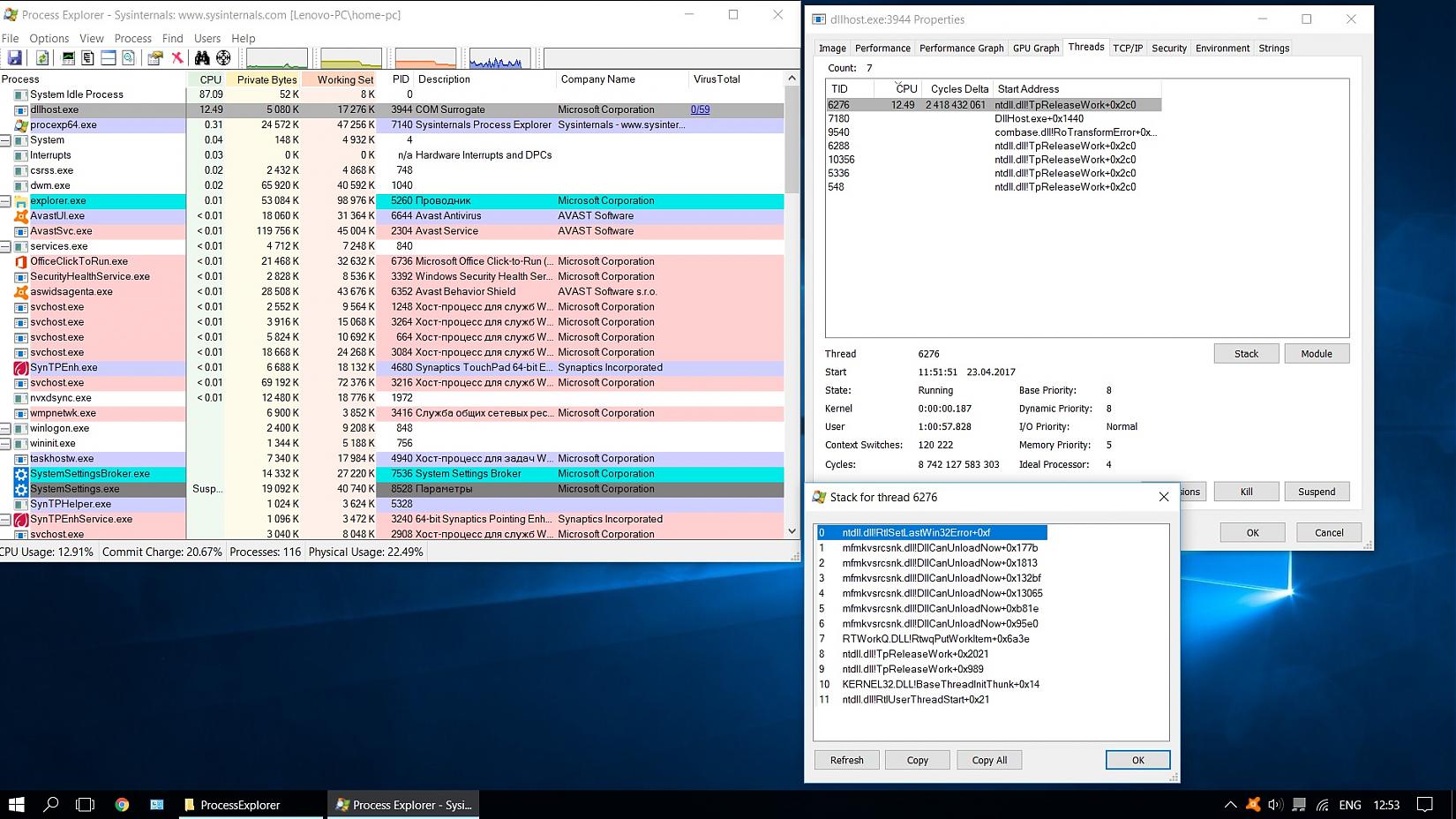Image resolution: width=1456 pixels, height=819 pixels.
Task: Open Chrome from the taskbar
Action: 122,805
